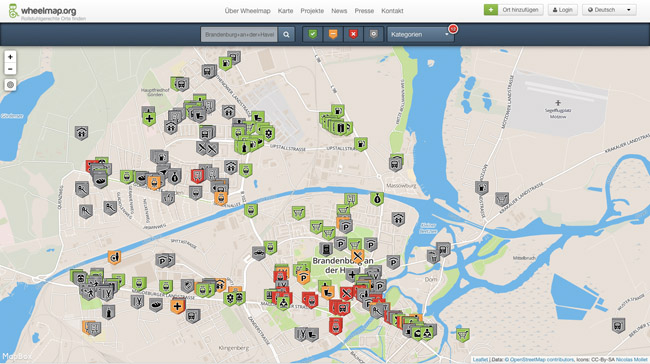Select the orange first-aid cross marker

point(177,306)
